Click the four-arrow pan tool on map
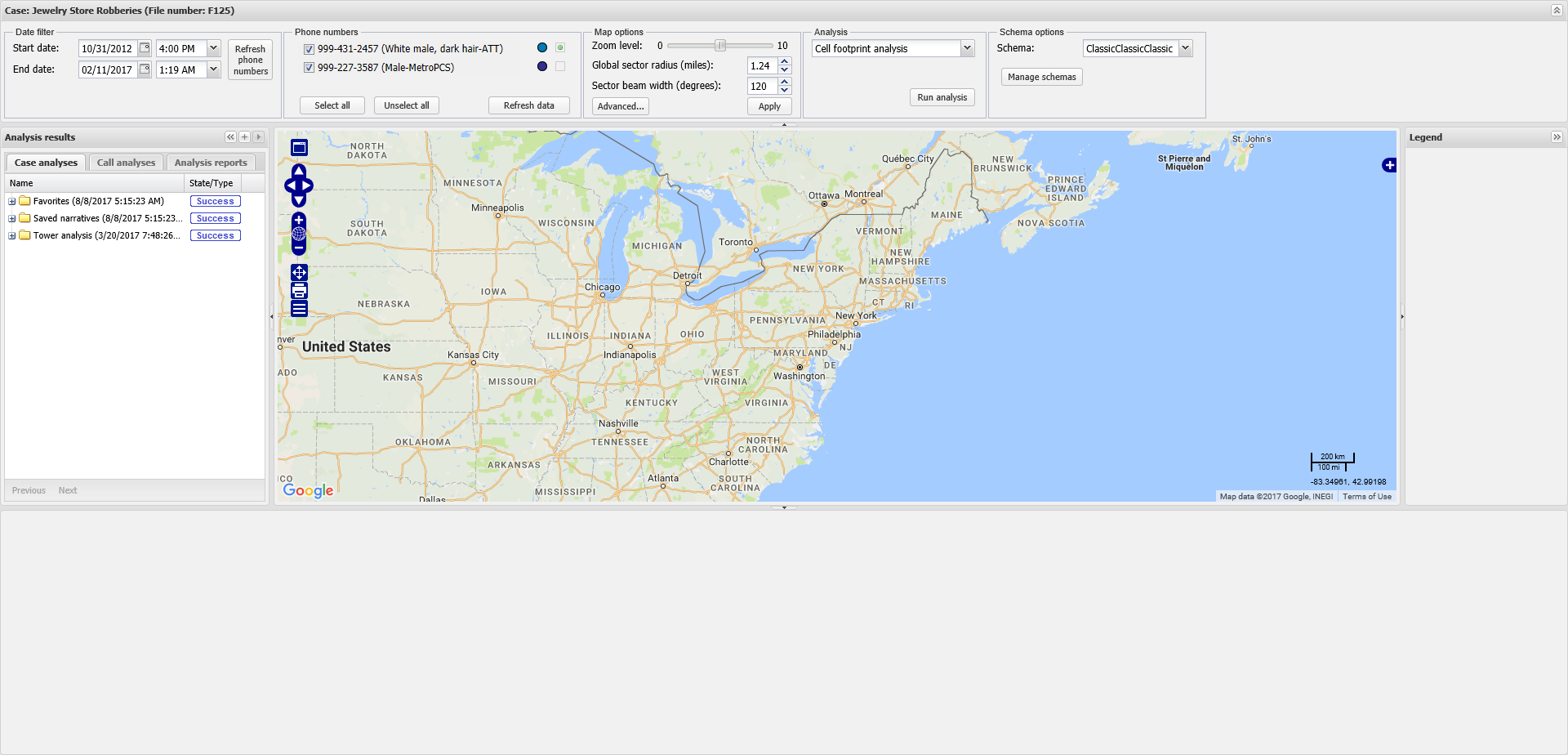The height and width of the screenshot is (755, 1568). pos(299,272)
